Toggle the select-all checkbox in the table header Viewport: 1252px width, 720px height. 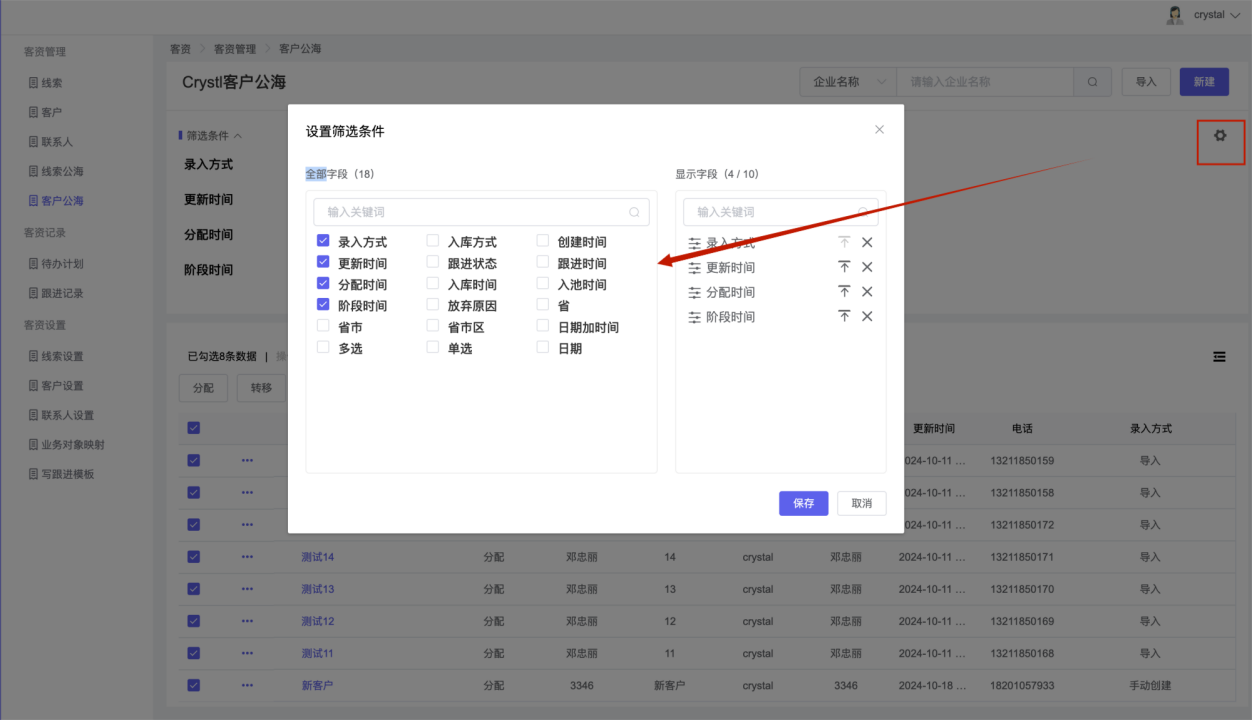pos(194,428)
